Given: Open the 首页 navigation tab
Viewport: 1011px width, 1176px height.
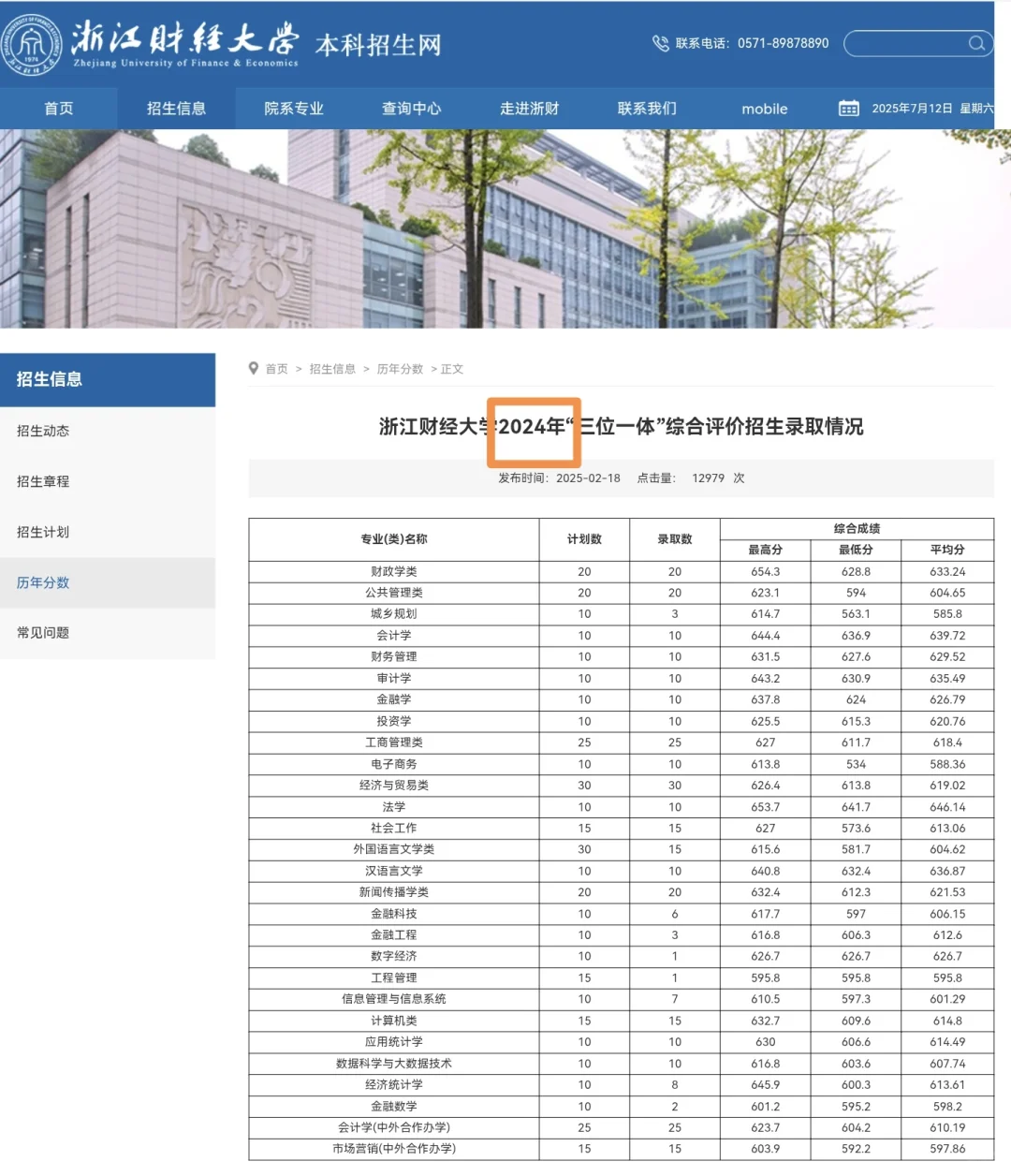Looking at the screenshot, I should pos(58,108).
